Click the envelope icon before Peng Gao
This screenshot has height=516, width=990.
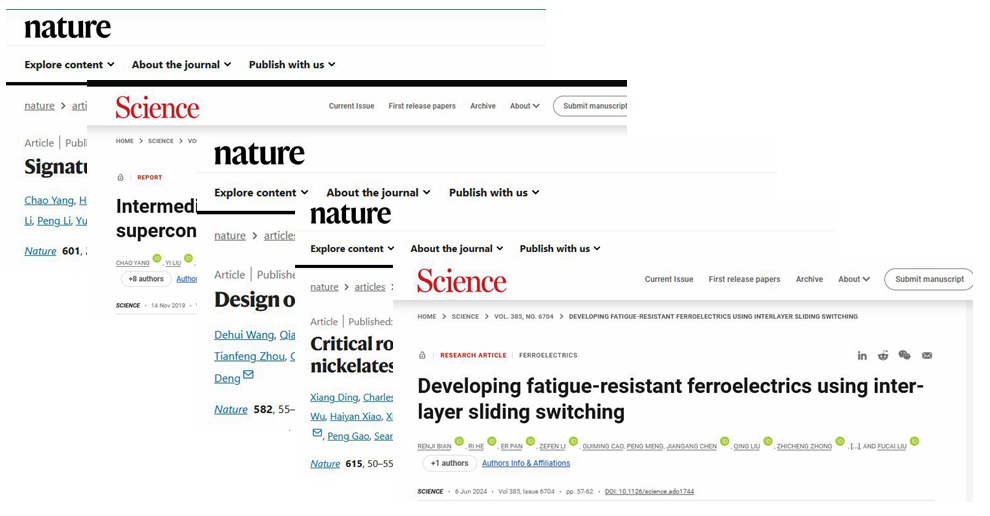317,434
